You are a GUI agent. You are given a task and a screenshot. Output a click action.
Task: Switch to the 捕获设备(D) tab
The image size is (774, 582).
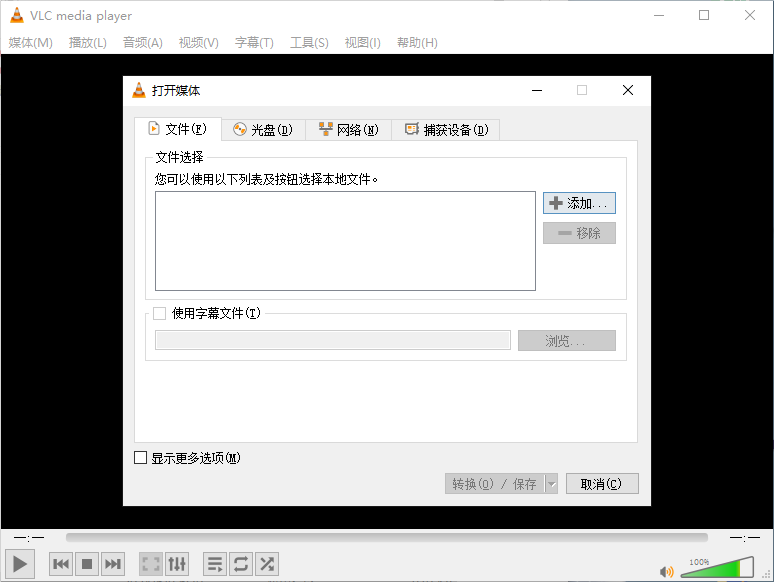[x=446, y=130]
